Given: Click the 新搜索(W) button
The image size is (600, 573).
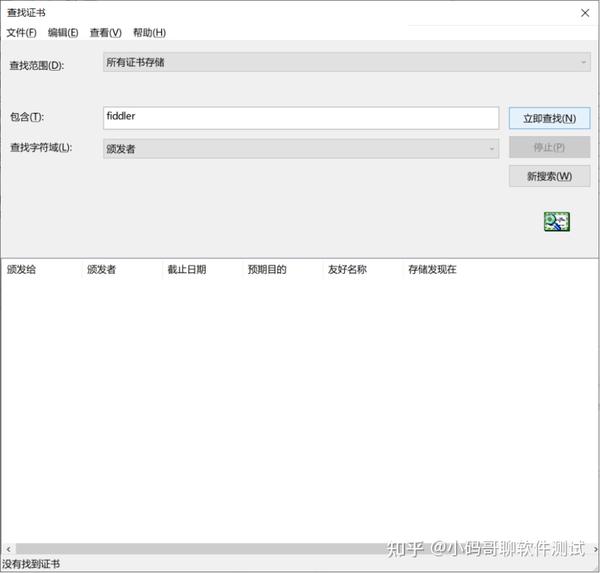Looking at the screenshot, I should click(x=549, y=176).
